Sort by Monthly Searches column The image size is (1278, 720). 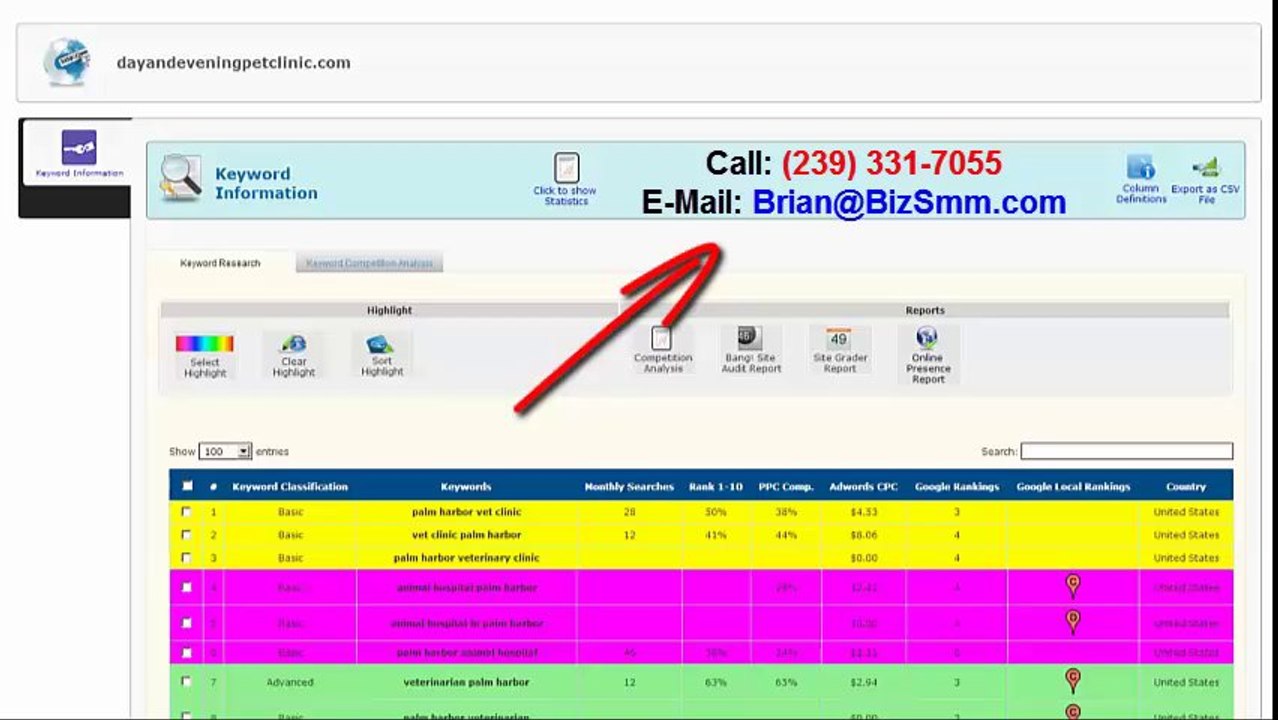pyautogui.click(x=629, y=487)
